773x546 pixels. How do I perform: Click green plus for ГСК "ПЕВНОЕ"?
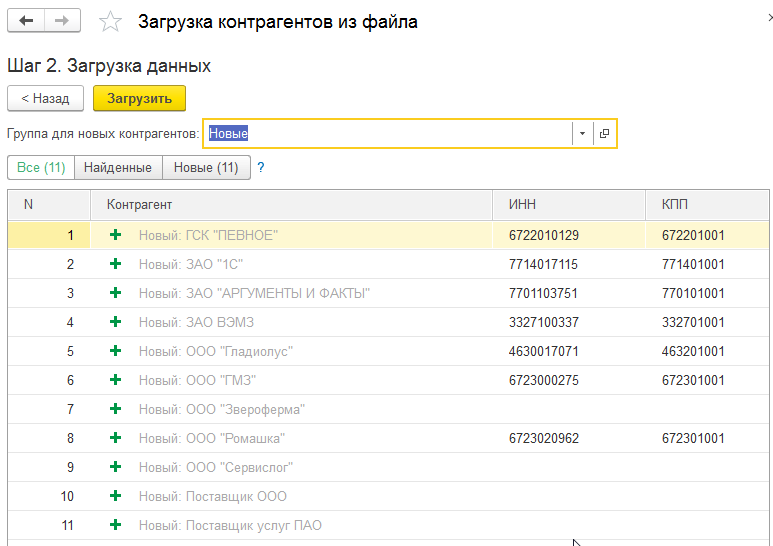115,235
